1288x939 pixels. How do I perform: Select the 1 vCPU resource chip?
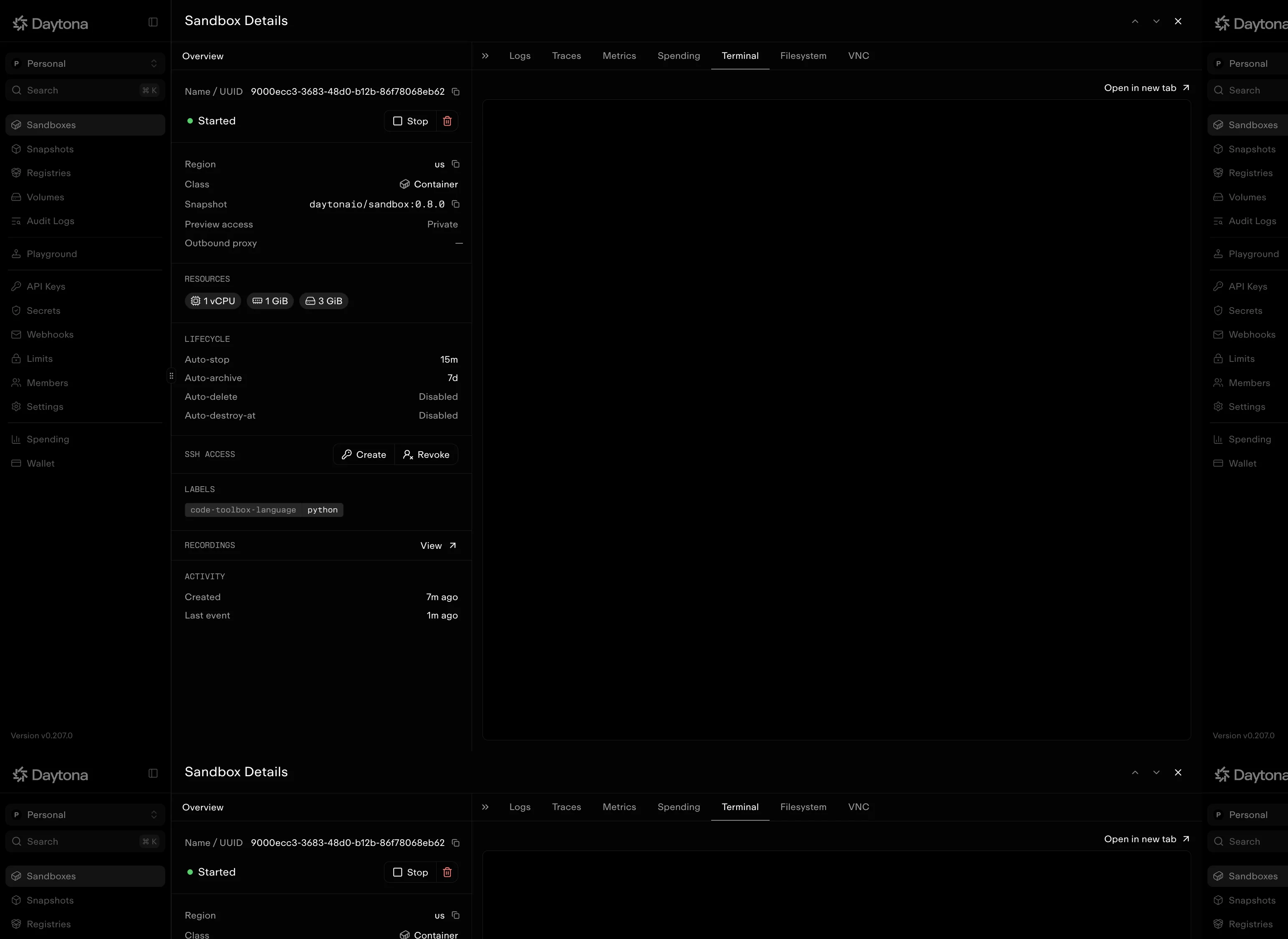click(x=212, y=301)
